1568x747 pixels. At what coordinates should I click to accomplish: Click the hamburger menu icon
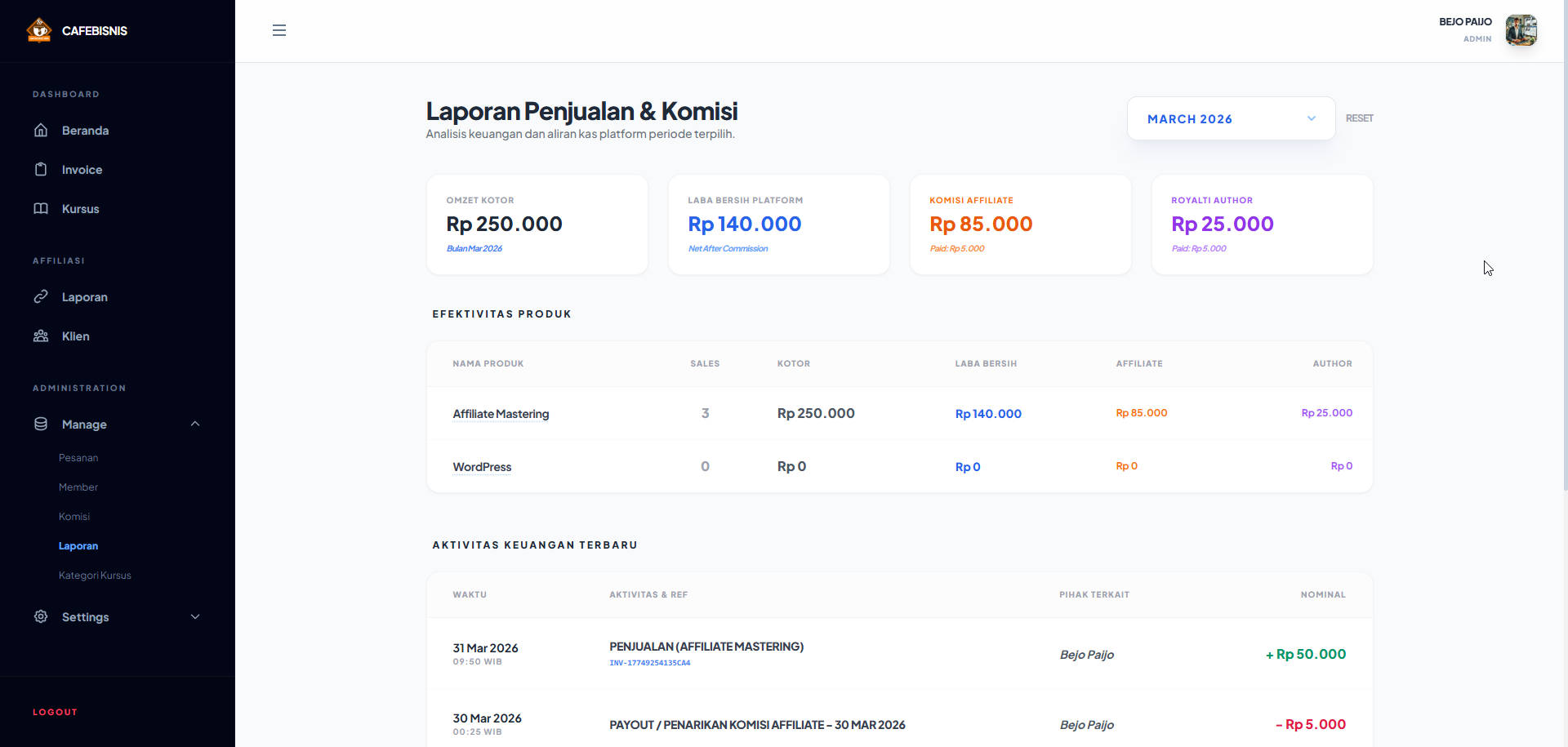[279, 30]
